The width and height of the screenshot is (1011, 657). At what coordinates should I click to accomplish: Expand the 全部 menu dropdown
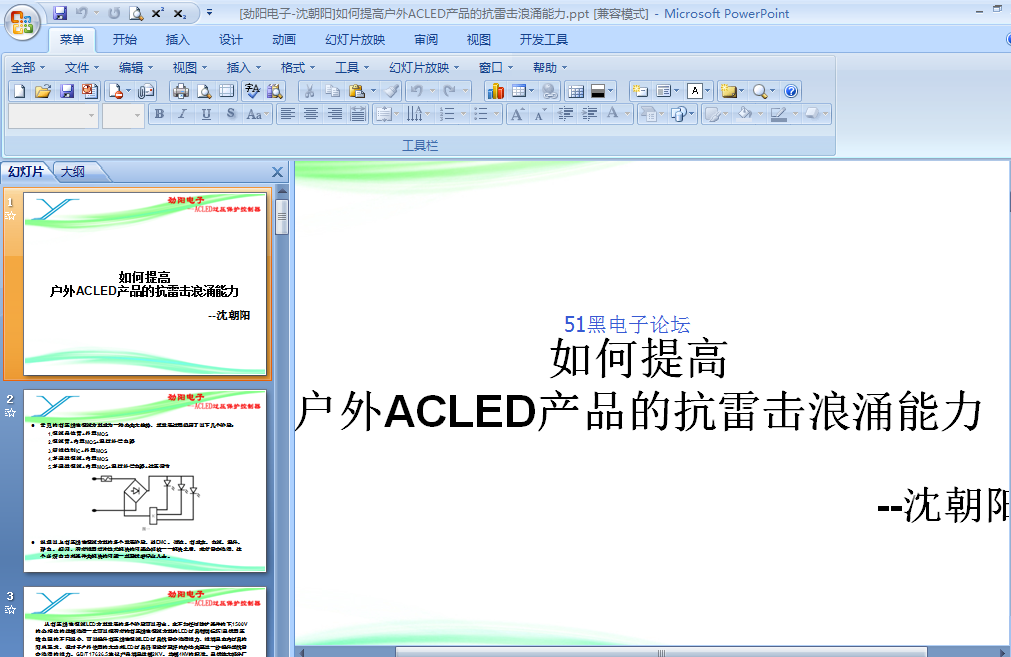pos(28,68)
